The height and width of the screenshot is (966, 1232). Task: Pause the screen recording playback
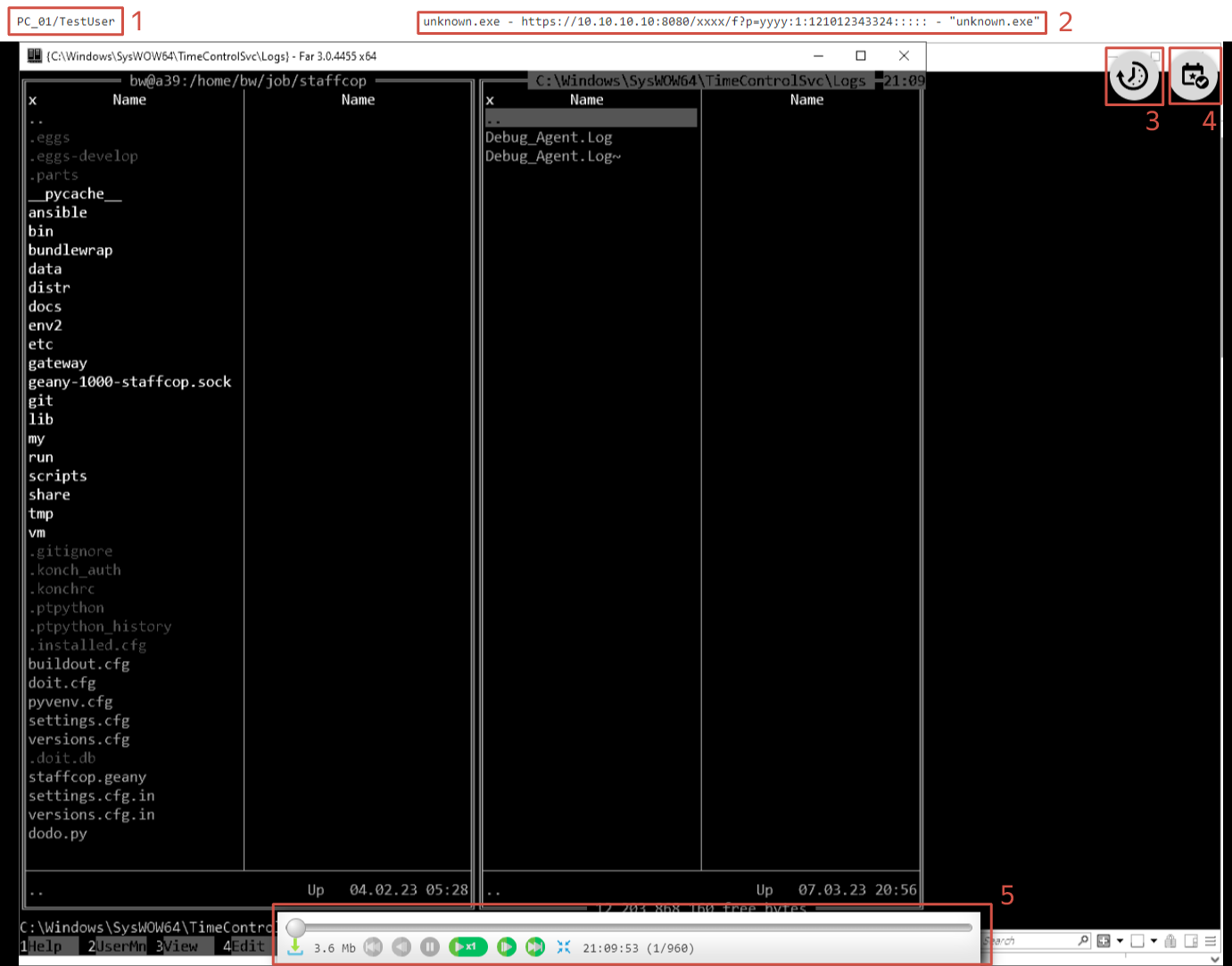coord(430,947)
